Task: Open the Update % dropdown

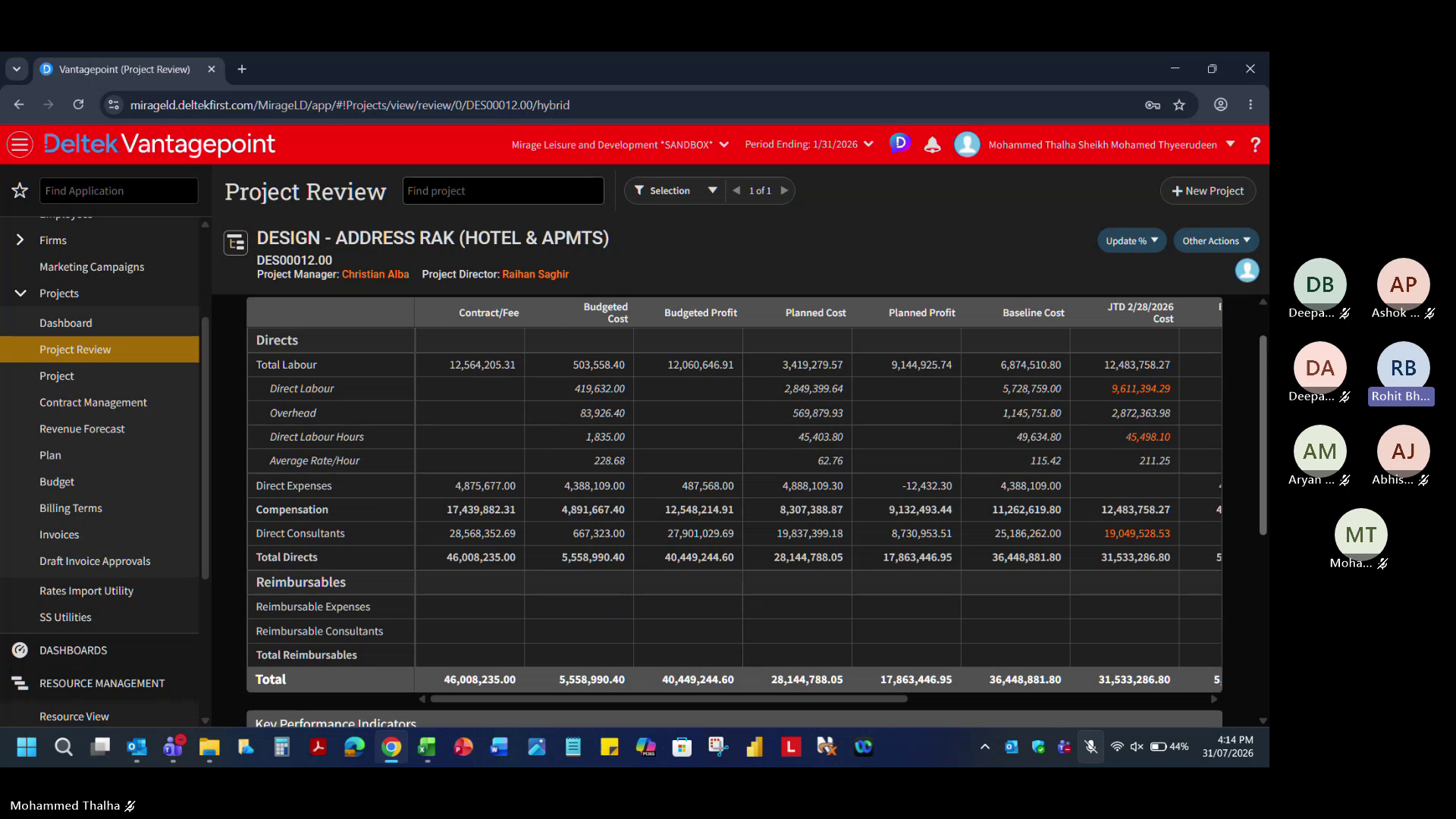Action: (1131, 240)
